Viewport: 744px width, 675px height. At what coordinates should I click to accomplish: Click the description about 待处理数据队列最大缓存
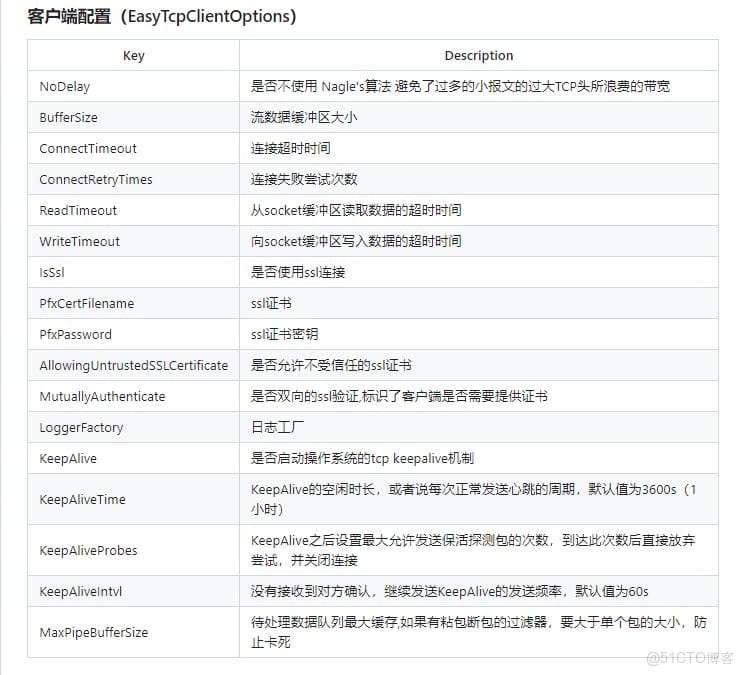[x=479, y=632]
